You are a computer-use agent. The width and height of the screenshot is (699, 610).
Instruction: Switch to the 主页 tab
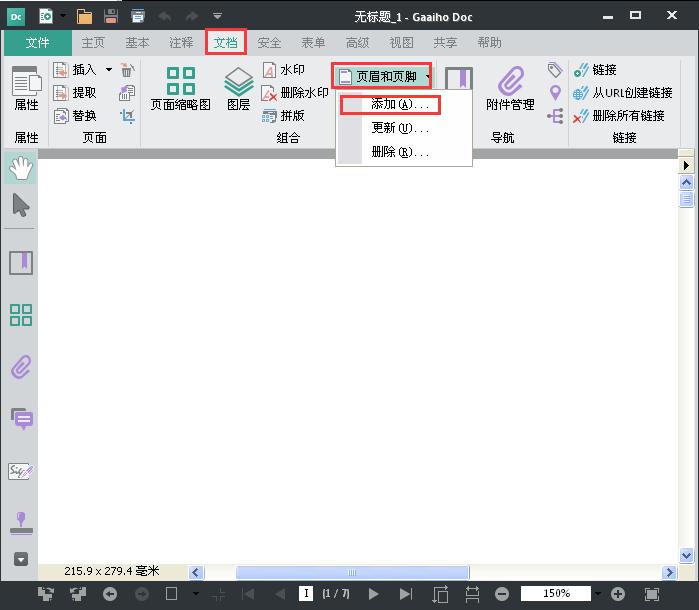point(93,43)
